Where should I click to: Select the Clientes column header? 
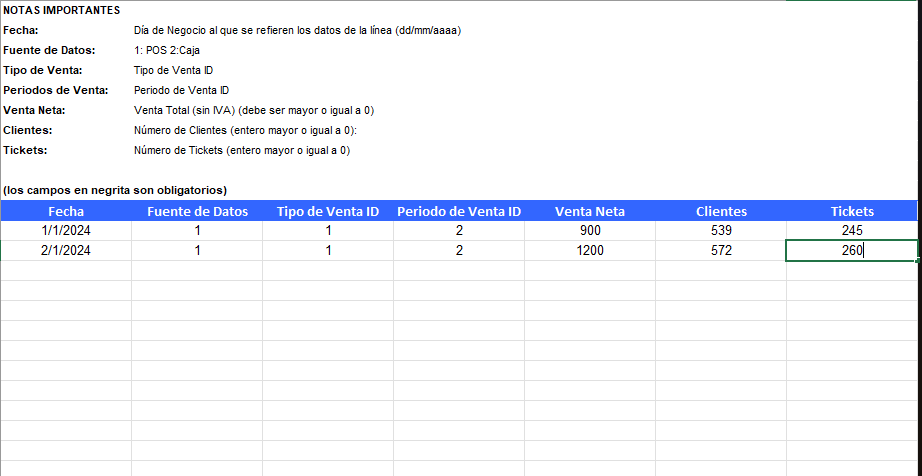[721, 211]
